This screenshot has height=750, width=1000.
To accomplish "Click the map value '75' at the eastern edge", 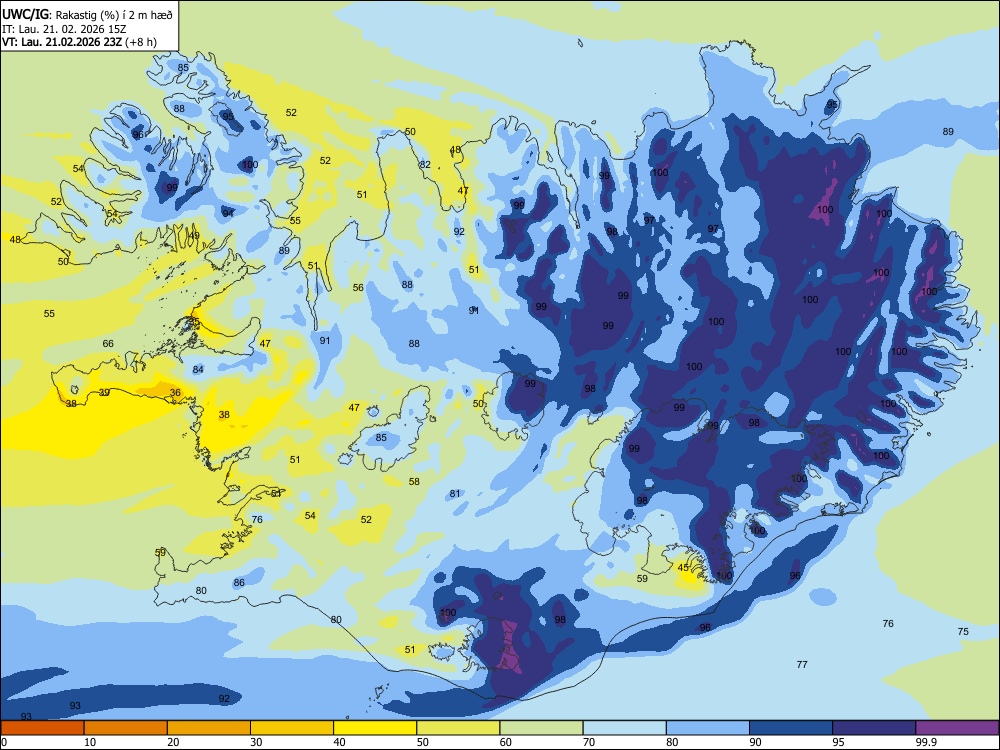I will 963,631.
